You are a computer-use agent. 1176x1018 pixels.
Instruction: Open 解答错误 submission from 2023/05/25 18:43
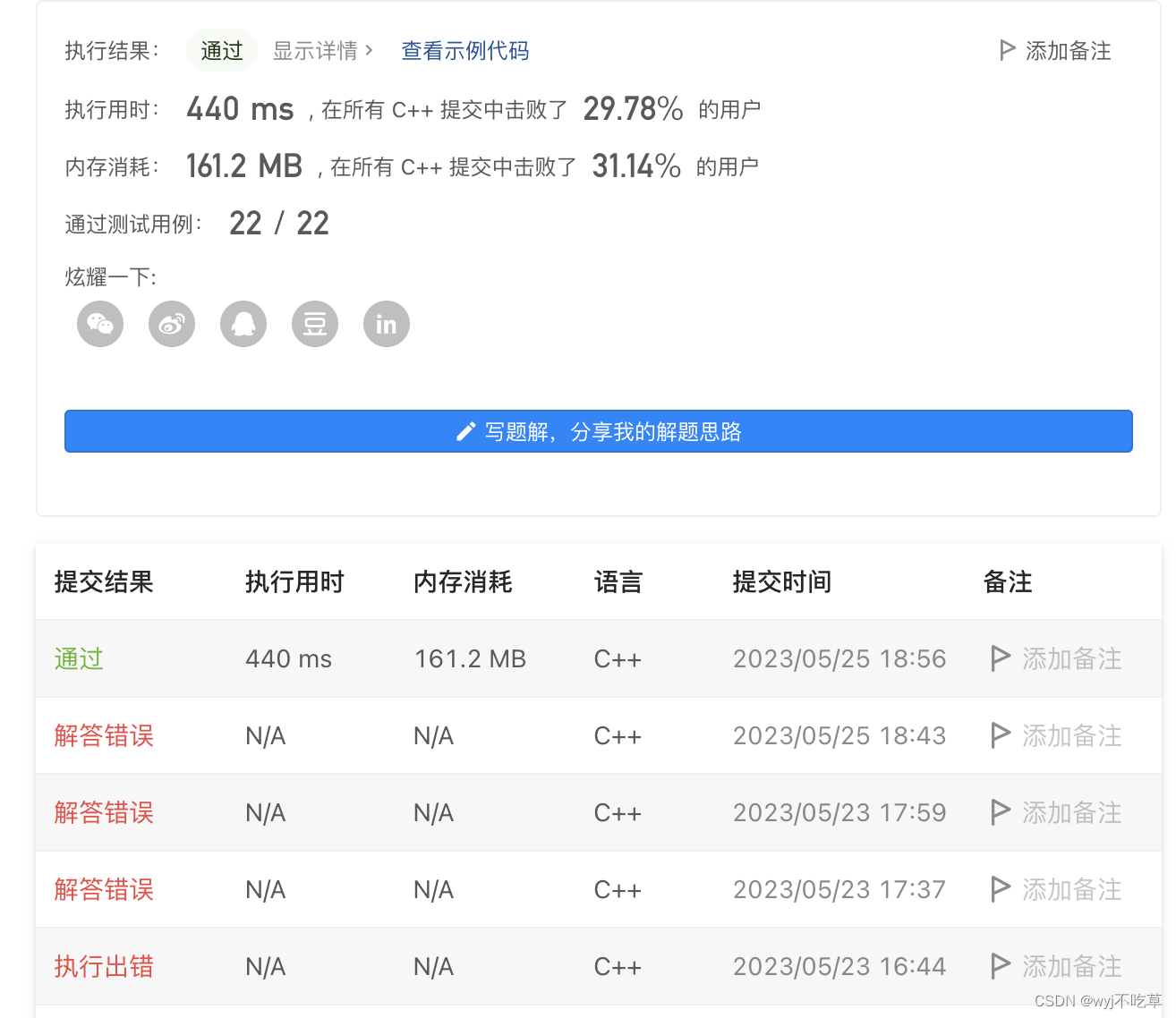[104, 736]
